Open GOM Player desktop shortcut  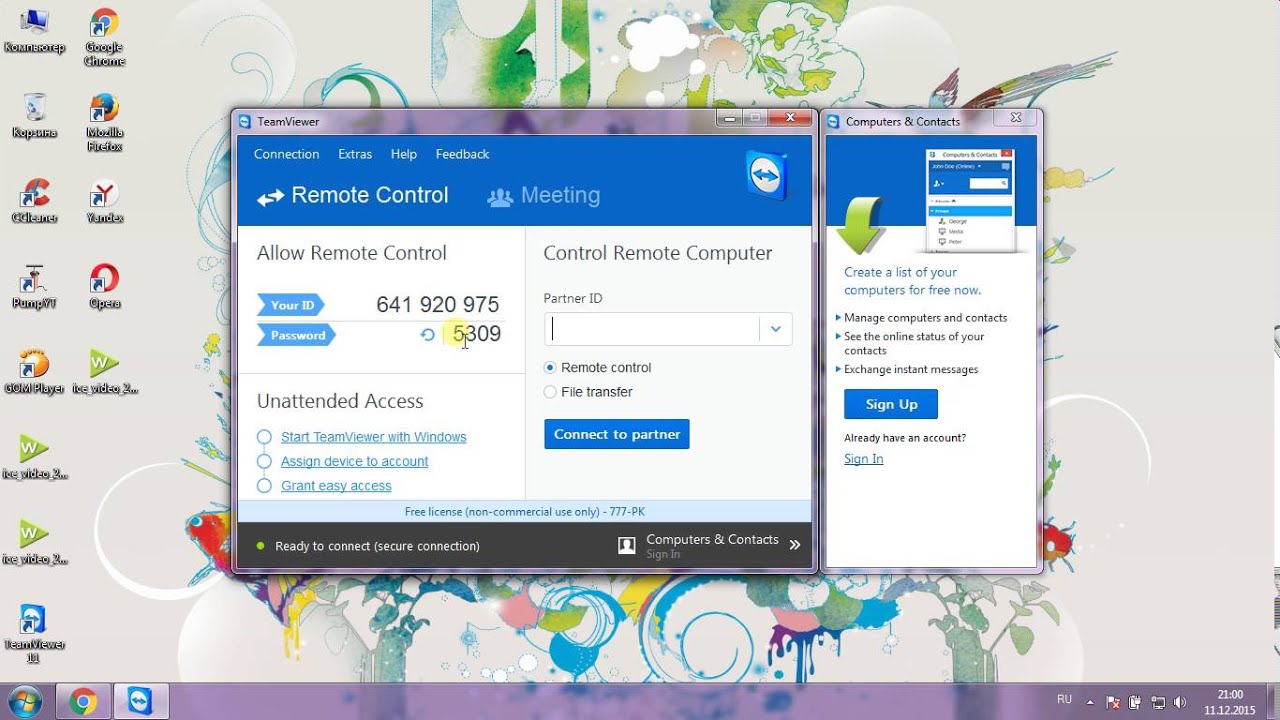pos(34,371)
